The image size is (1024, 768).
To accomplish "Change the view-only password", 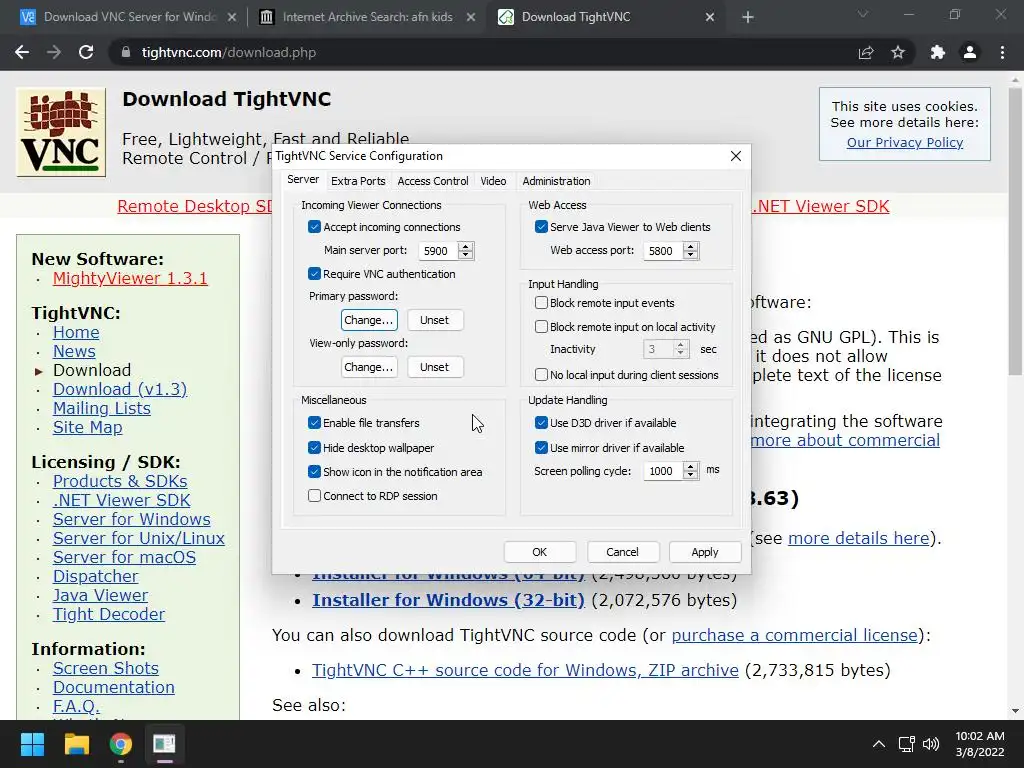I will click(369, 367).
